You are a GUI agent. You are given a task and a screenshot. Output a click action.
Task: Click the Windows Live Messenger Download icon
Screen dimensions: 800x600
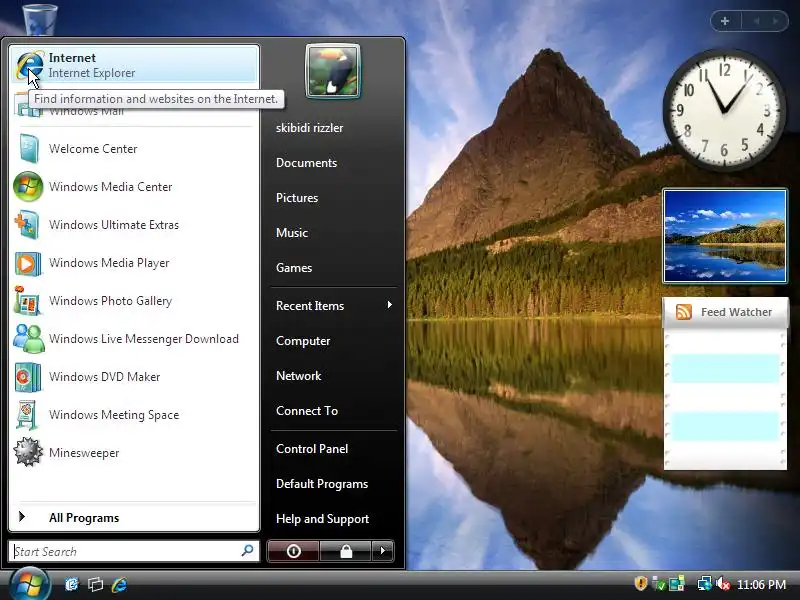29,339
